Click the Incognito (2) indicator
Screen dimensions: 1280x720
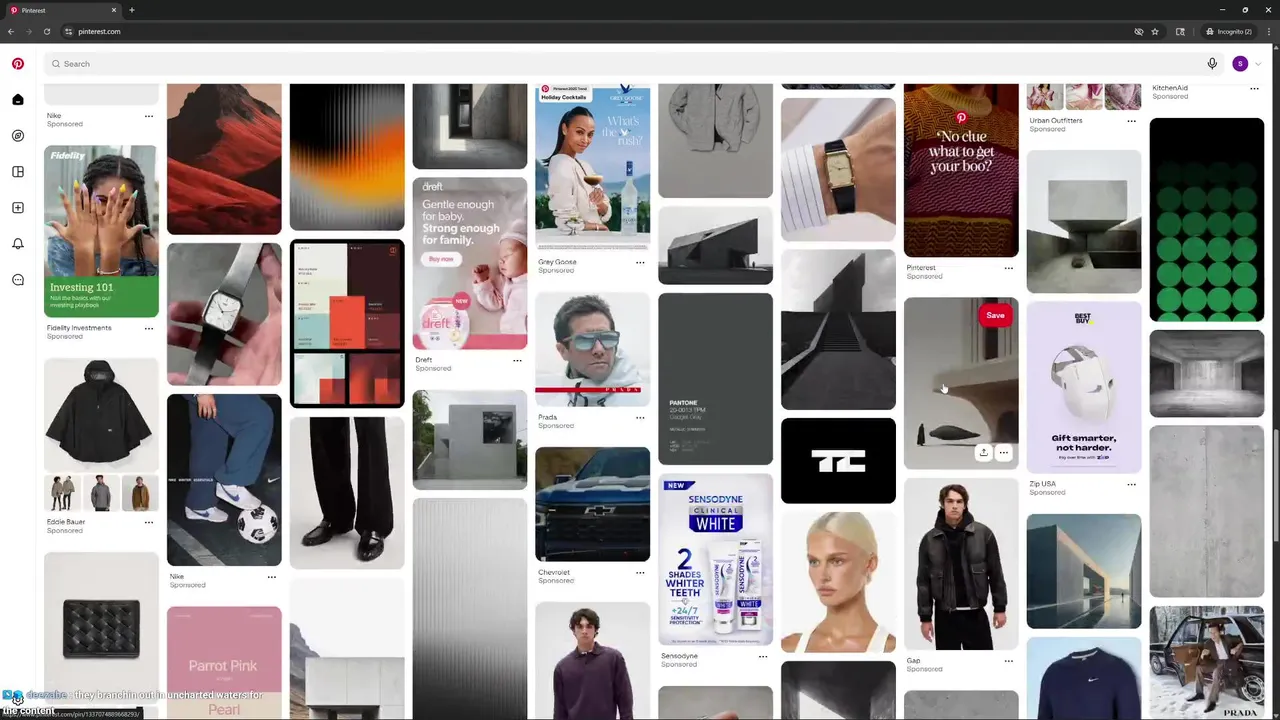coord(1229,31)
